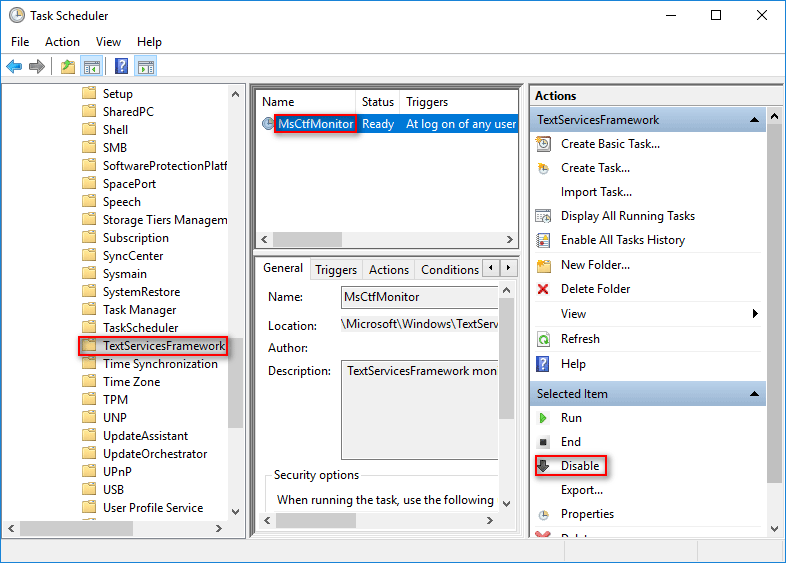Screen dimensions: 786x563
Task: Click Disable under Selected Item
Action: 579,466
